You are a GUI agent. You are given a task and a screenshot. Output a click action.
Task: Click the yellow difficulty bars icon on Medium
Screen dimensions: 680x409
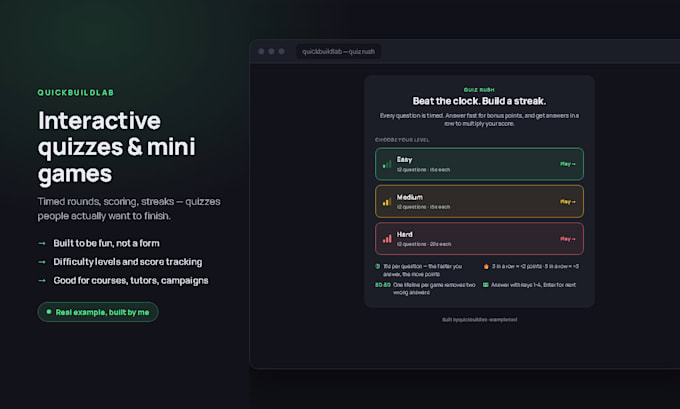click(x=387, y=202)
